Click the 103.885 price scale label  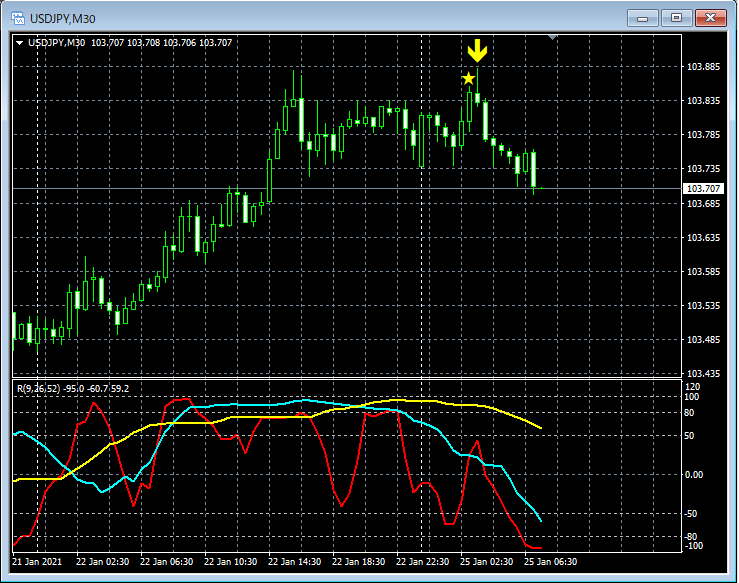click(703, 66)
